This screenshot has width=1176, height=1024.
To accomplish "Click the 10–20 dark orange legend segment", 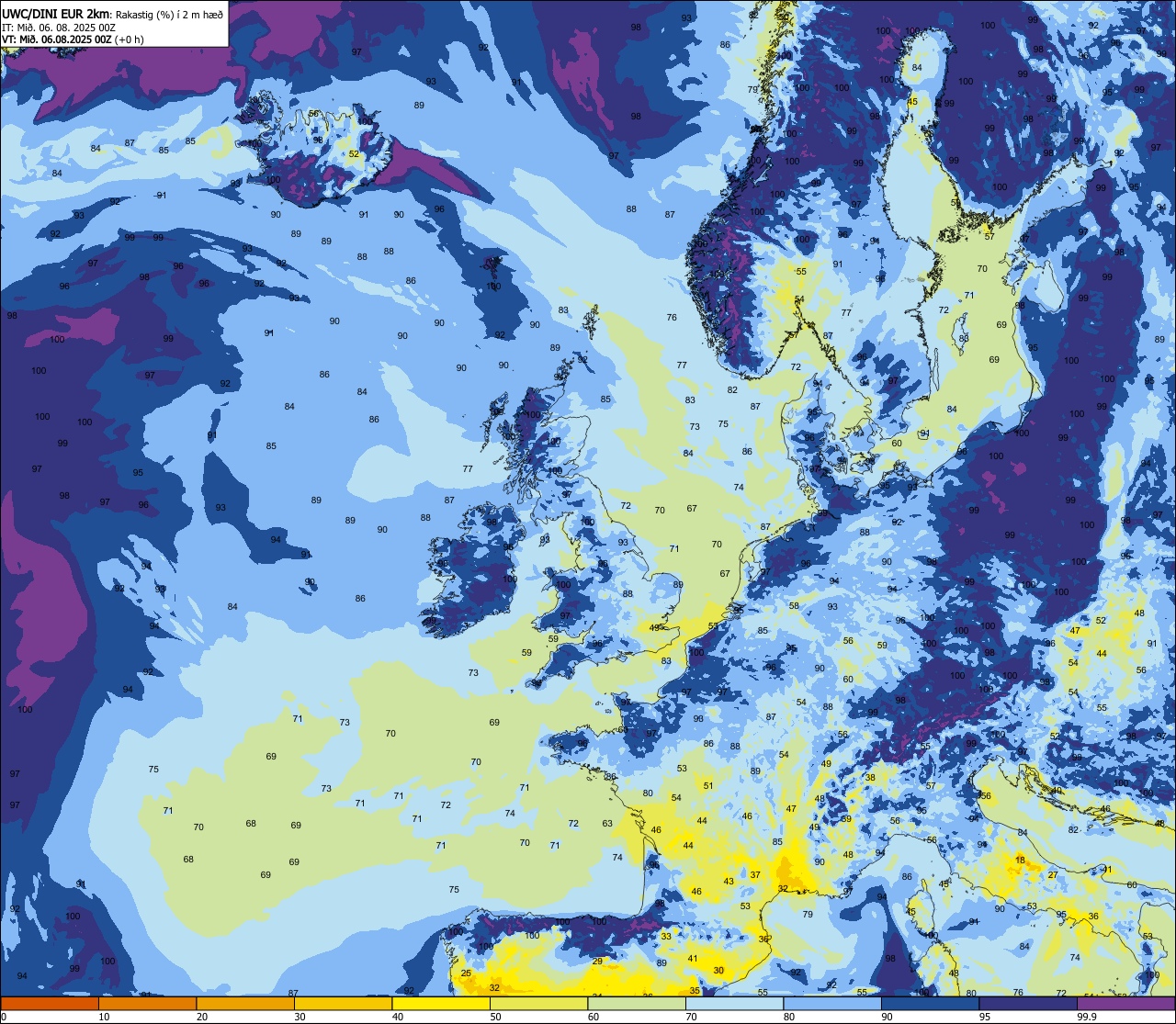I will pos(147,1003).
